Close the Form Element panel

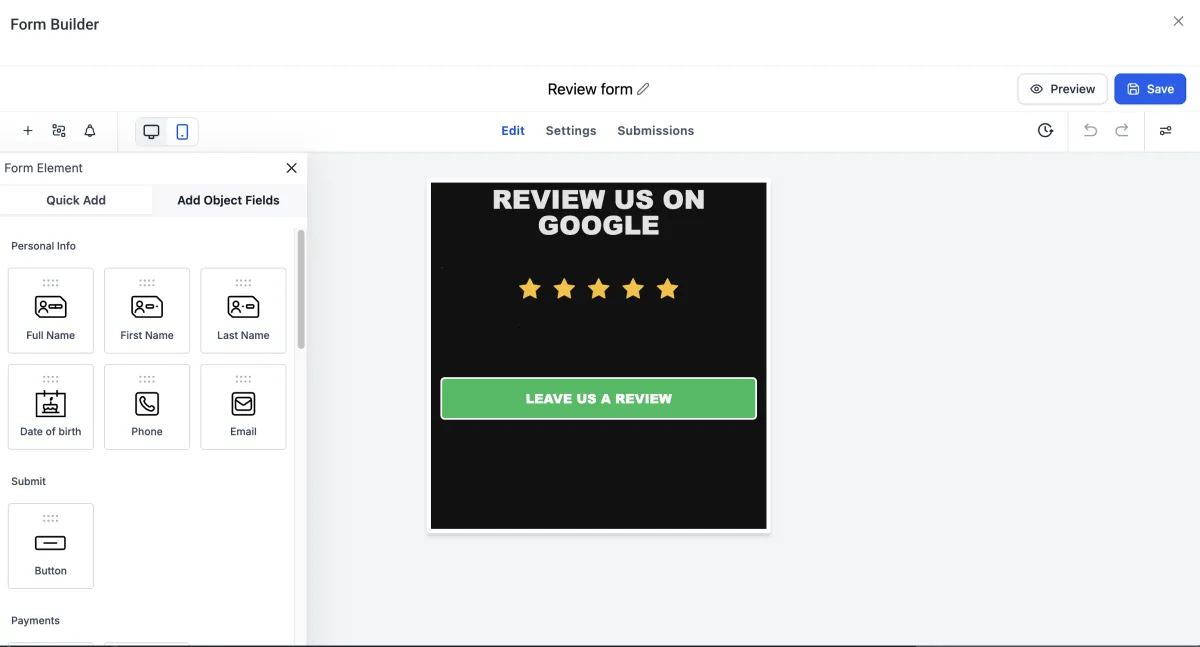pyautogui.click(x=291, y=168)
